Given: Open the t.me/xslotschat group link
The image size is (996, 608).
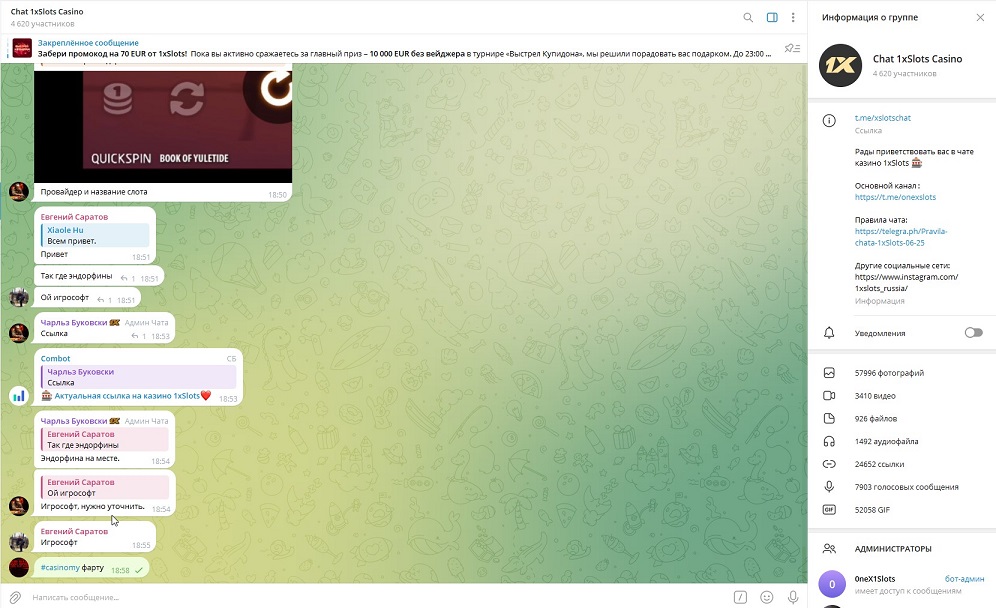Looking at the screenshot, I should click(x=882, y=118).
